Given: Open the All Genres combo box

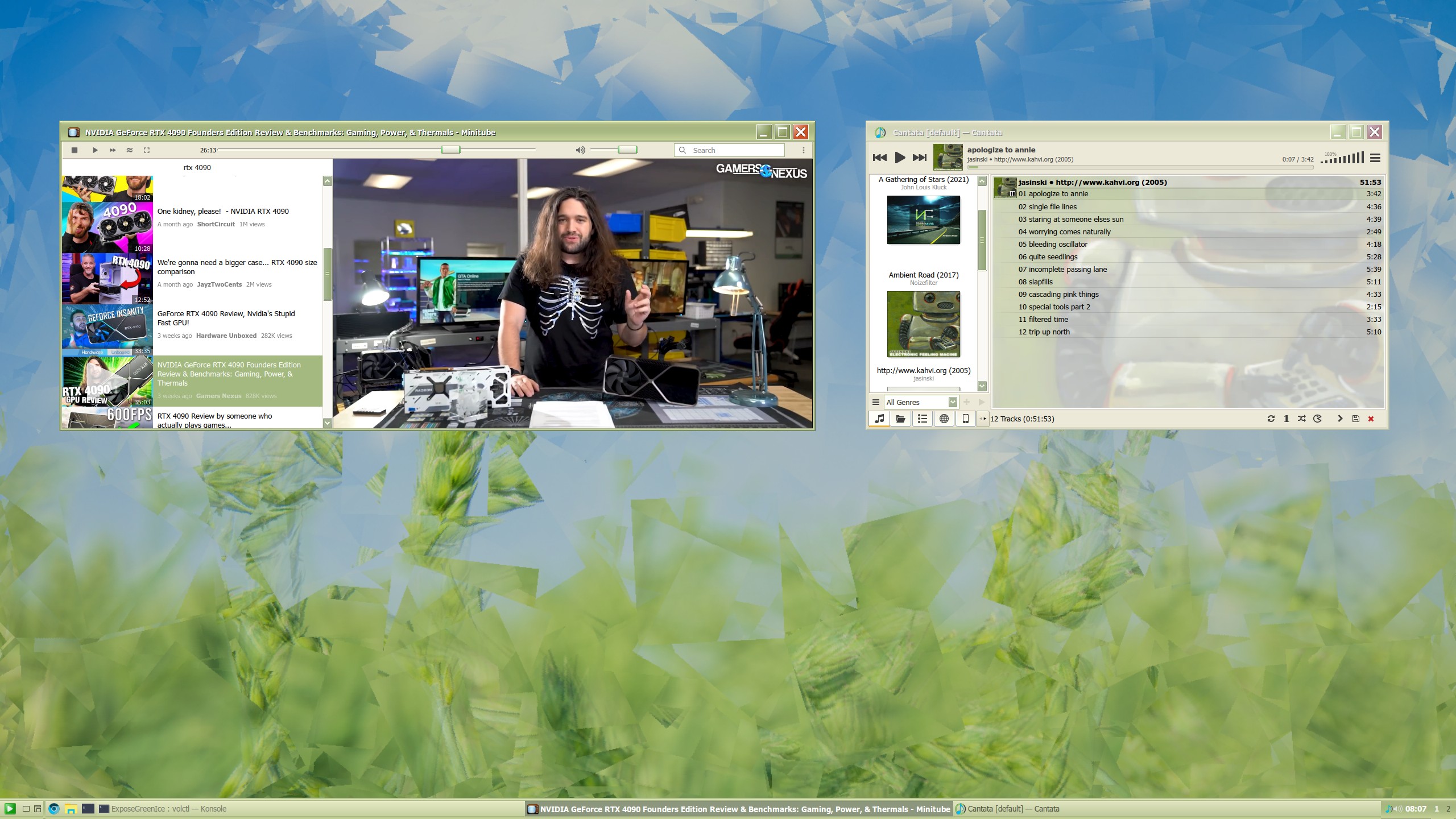Looking at the screenshot, I should coord(921,402).
